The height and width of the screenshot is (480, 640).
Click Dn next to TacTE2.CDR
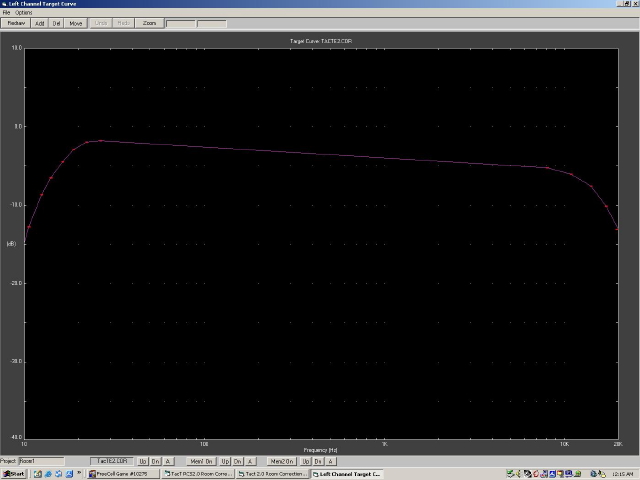[x=156, y=462]
